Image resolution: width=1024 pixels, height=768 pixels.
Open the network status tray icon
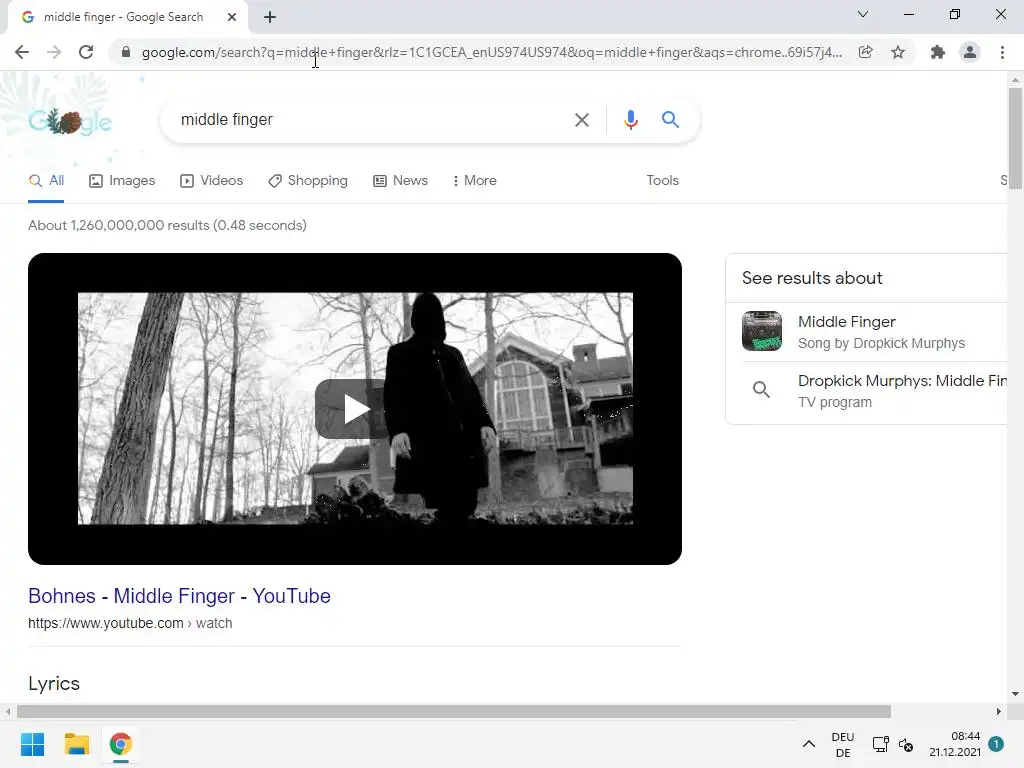[880, 744]
